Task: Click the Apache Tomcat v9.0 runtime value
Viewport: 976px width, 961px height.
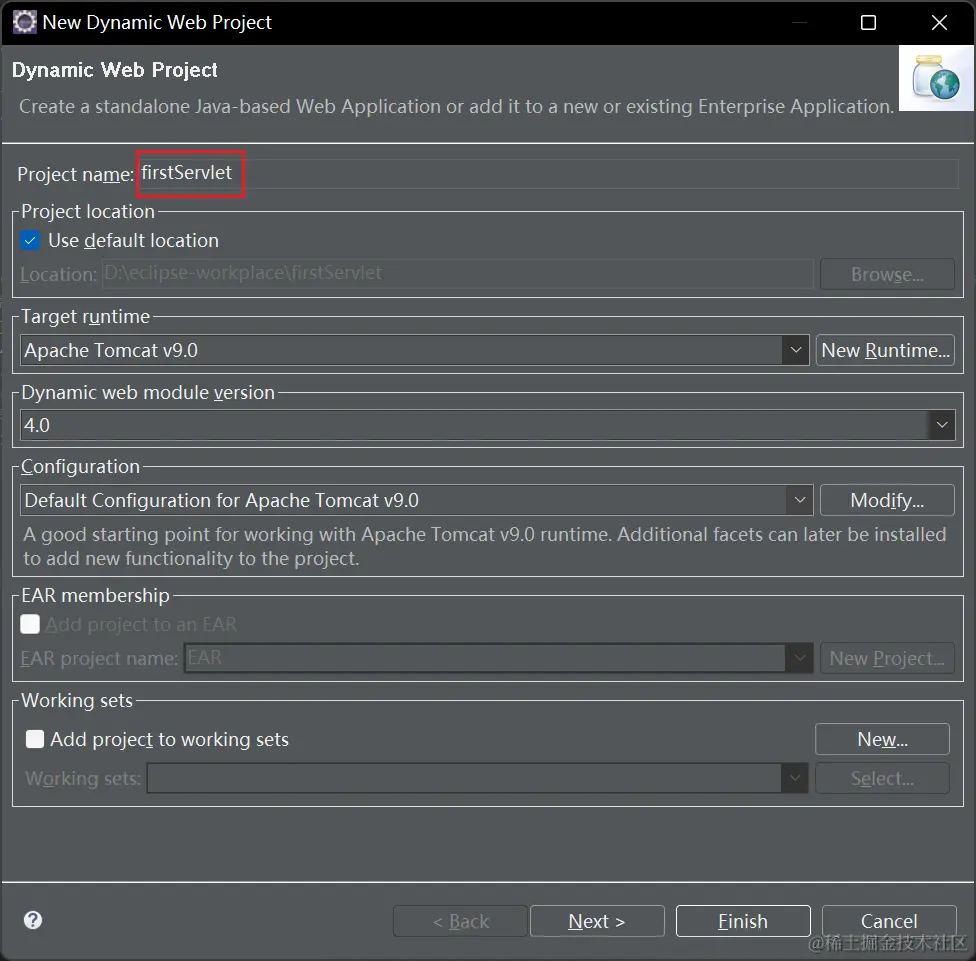Action: (111, 350)
